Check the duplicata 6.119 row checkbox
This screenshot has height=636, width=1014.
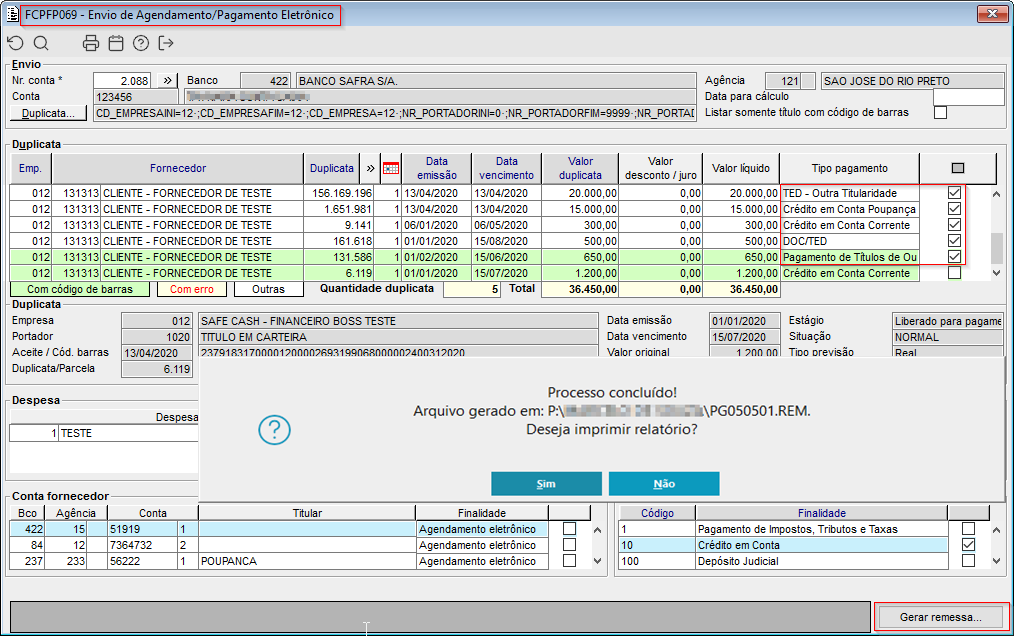(954, 273)
